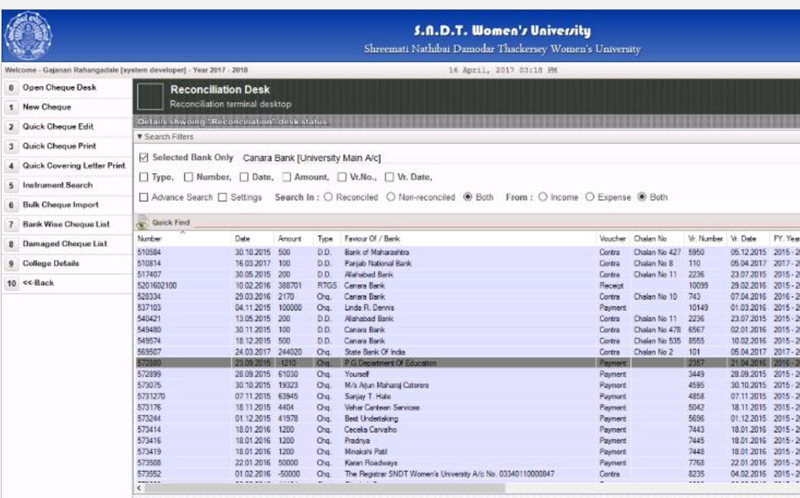The height and width of the screenshot is (498, 800).
Task: Select row 573414 Cecelia Carvalho
Action: 467,430
